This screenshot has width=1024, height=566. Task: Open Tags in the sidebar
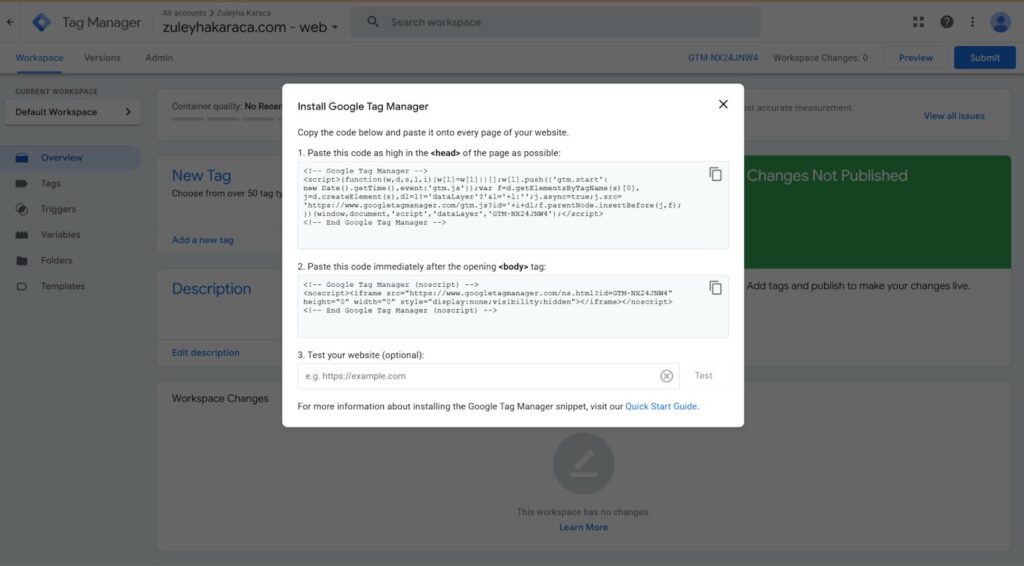(x=50, y=183)
